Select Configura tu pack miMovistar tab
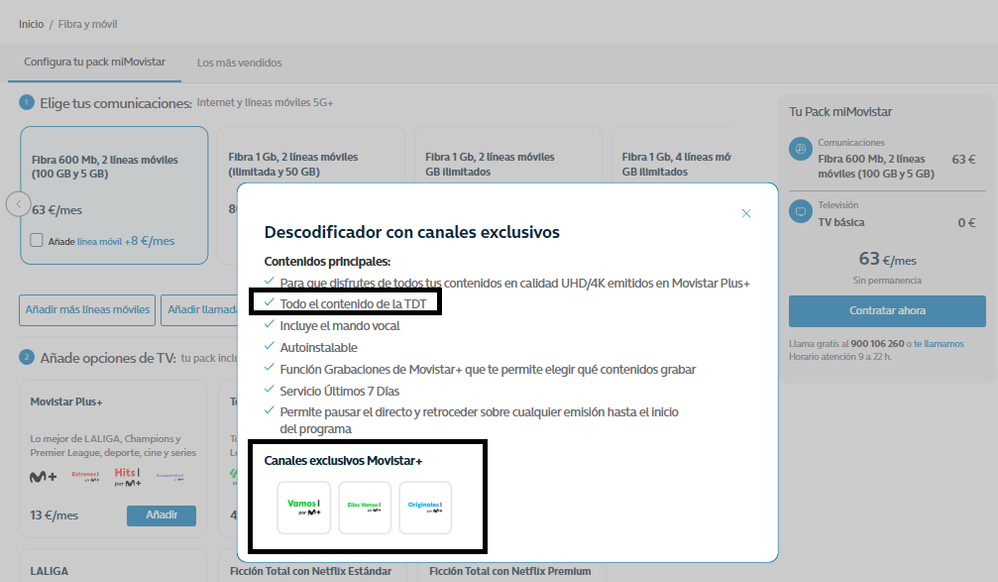 pos(95,63)
